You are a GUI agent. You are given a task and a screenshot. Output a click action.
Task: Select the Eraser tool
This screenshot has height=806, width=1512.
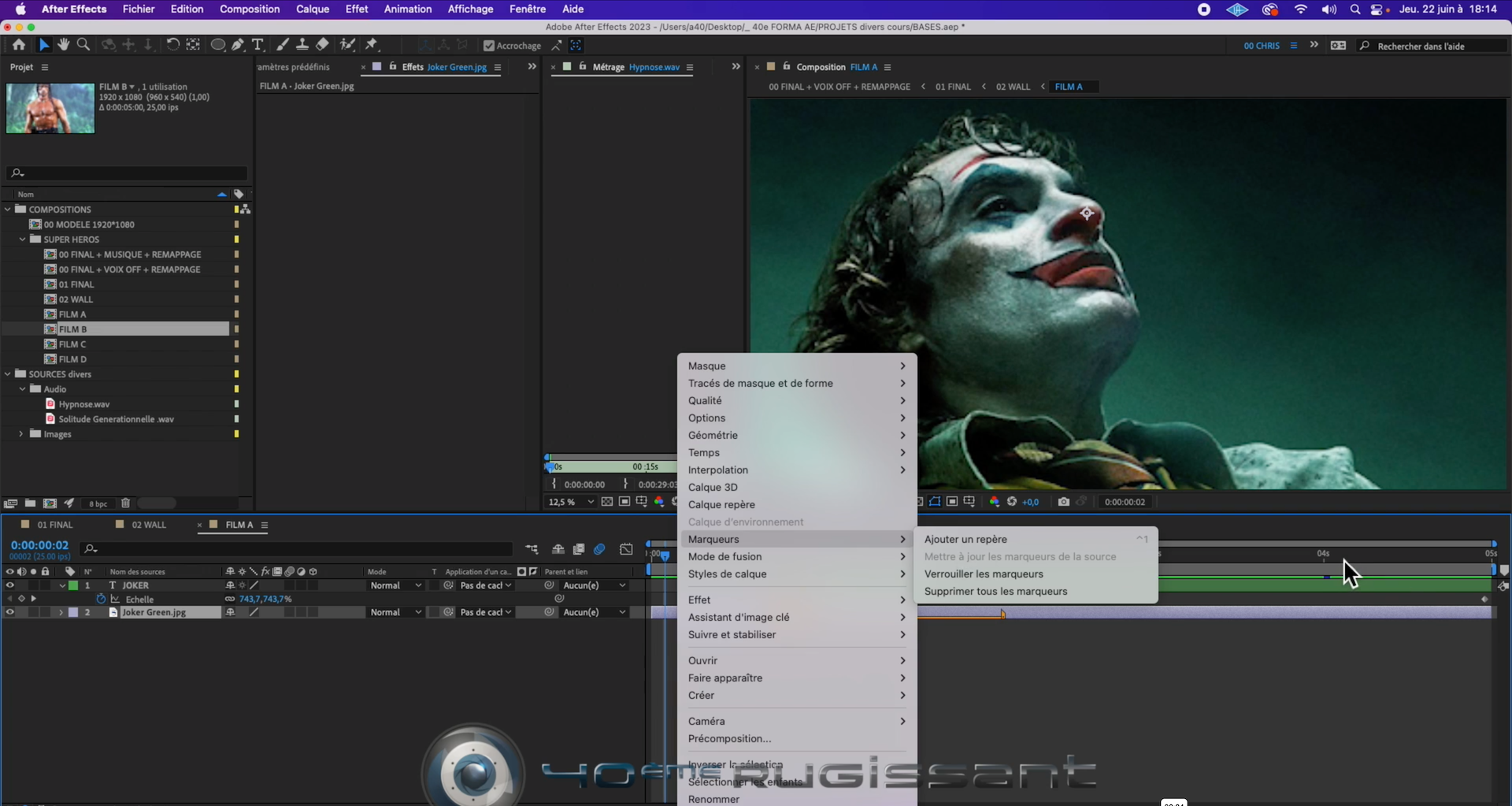click(x=323, y=45)
